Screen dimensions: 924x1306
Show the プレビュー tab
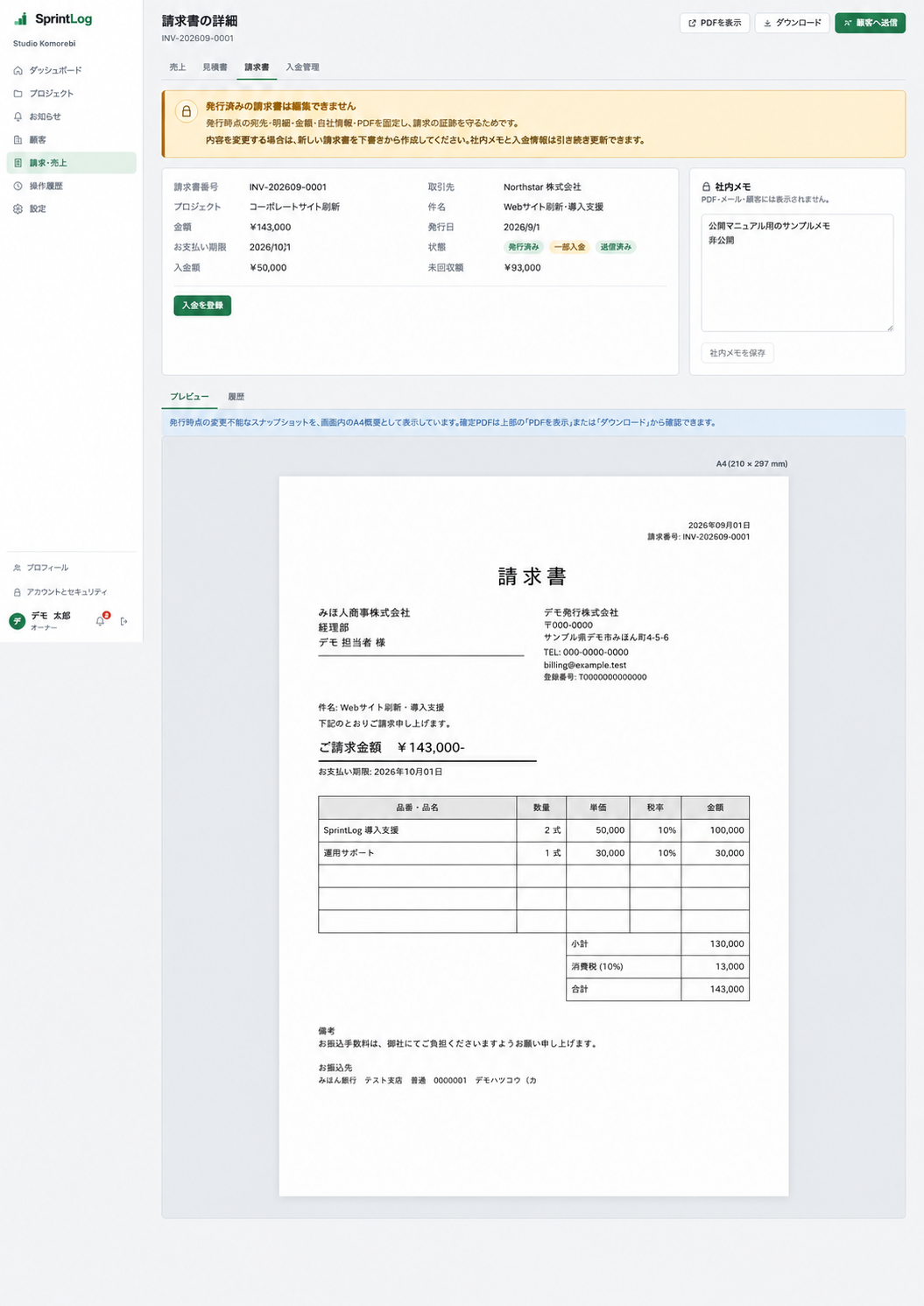coord(189,397)
